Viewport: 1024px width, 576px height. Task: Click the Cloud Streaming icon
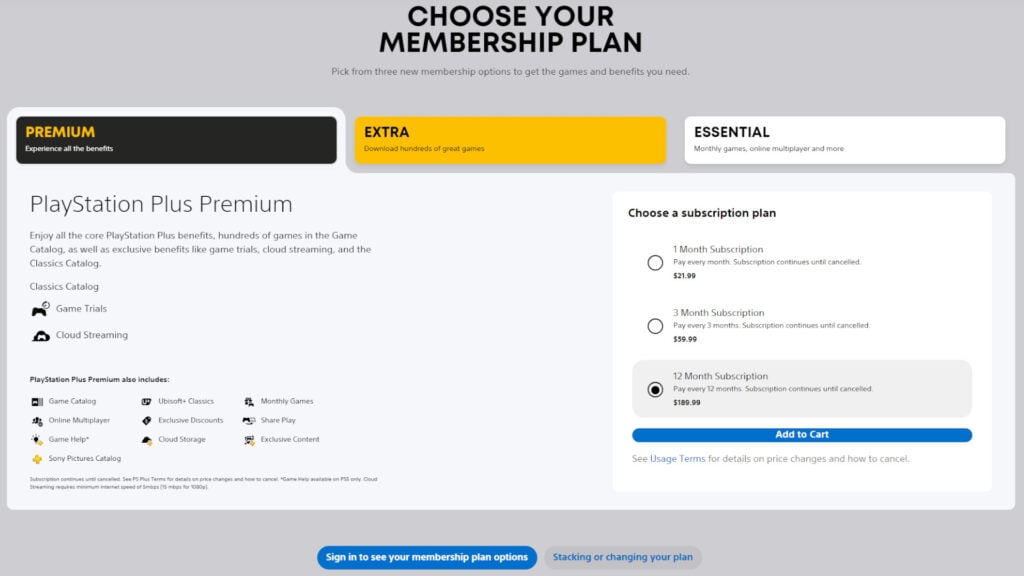click(41, 335)
